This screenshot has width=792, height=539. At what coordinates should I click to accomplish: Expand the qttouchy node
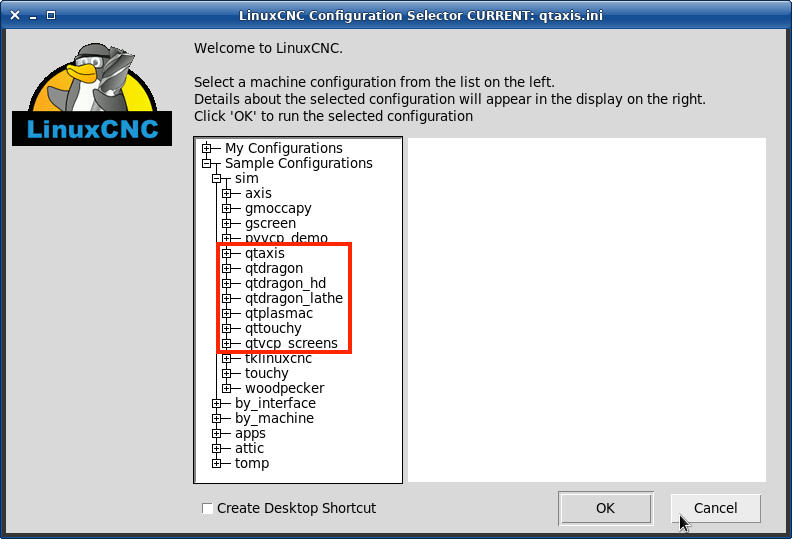click(x=227, y=328)
